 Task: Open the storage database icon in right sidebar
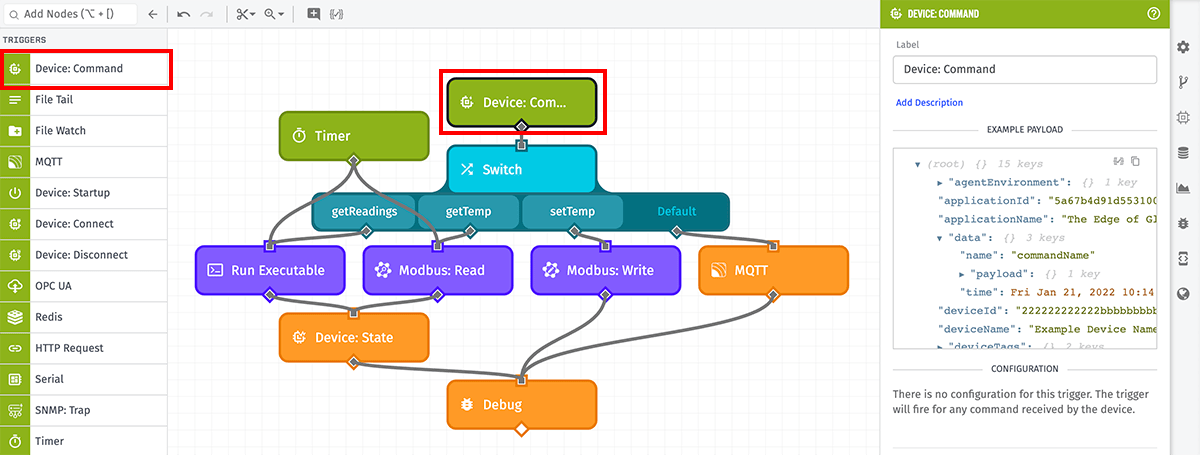click(x=1184, y=152)
